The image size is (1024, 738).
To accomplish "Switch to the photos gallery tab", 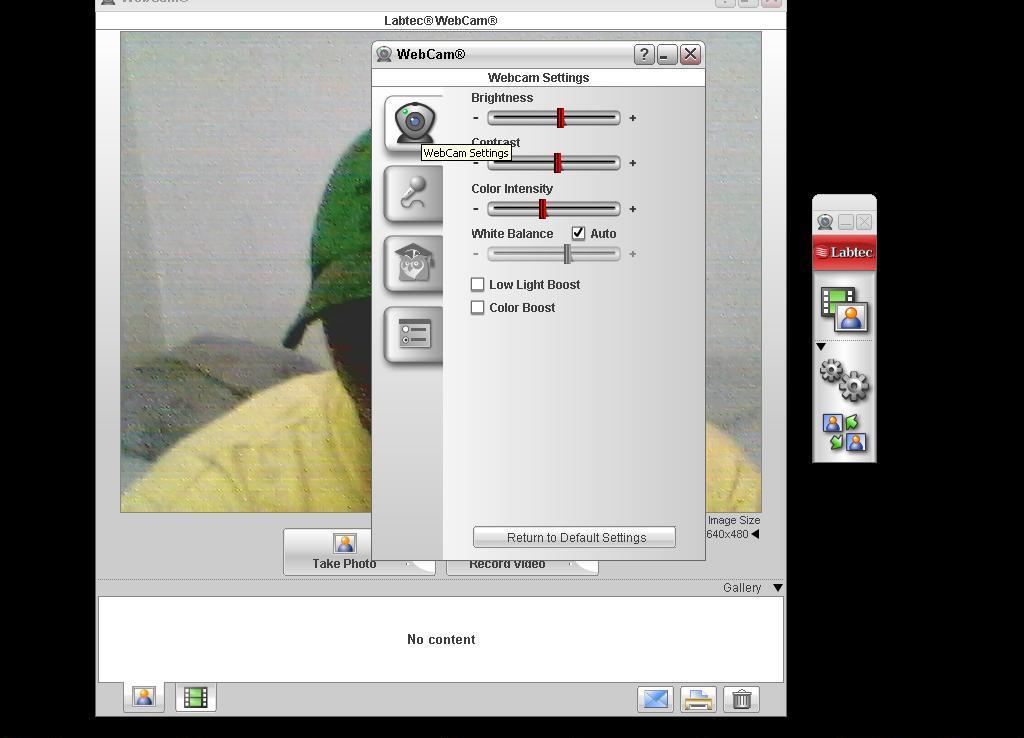I will point(144,697).
